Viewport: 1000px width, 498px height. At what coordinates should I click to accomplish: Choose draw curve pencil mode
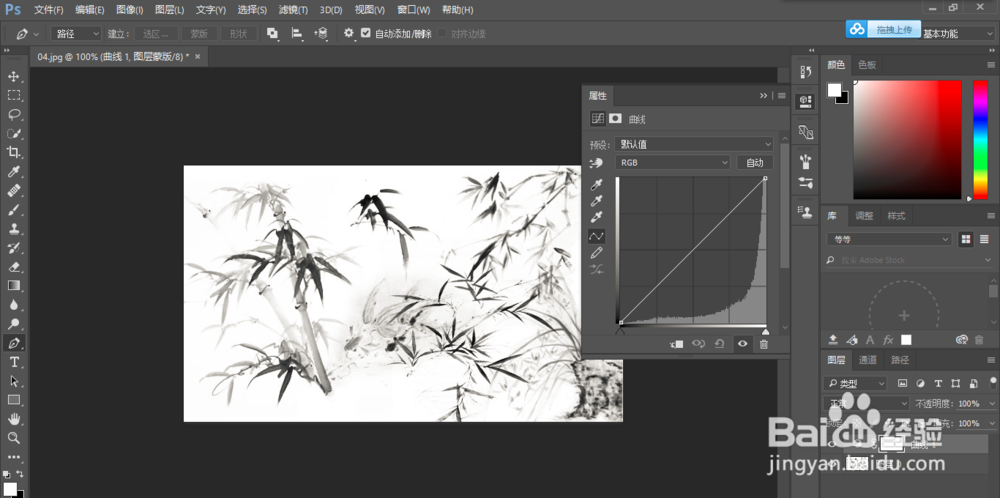(x=596, y=253)
